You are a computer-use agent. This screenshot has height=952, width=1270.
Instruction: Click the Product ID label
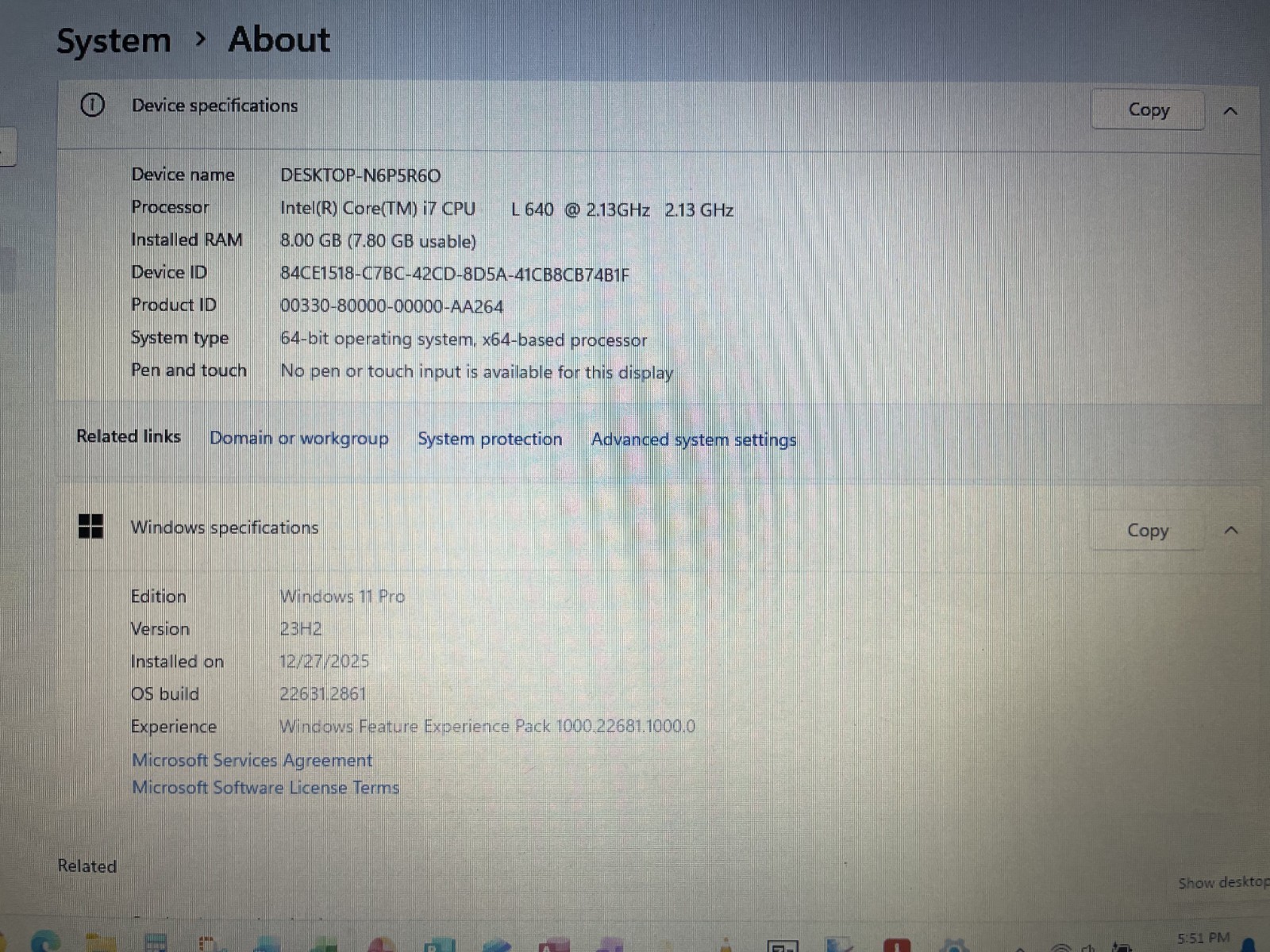pyautogui.click(x=173, y=305)
